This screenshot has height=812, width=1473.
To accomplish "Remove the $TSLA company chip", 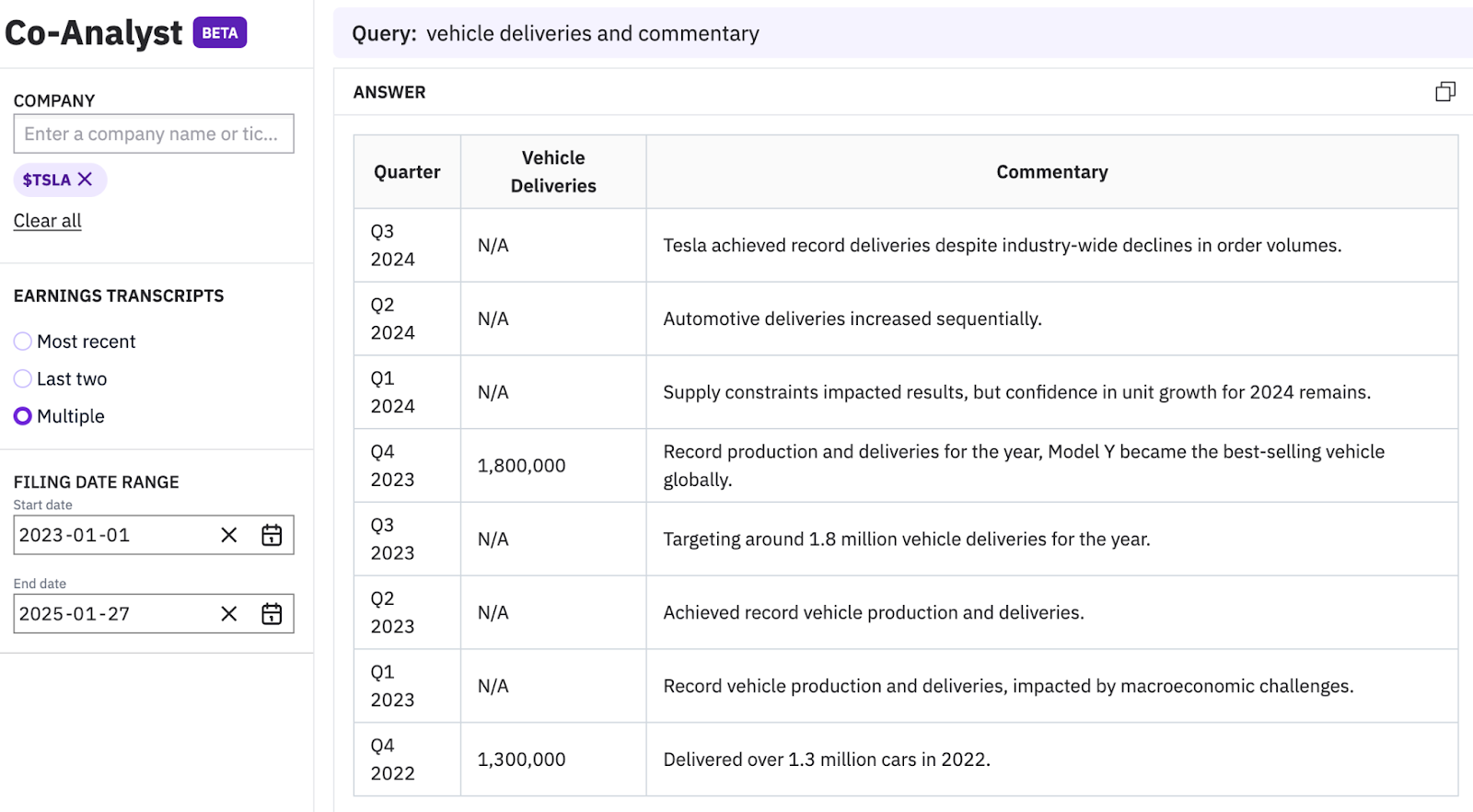I will coord(85,180).
